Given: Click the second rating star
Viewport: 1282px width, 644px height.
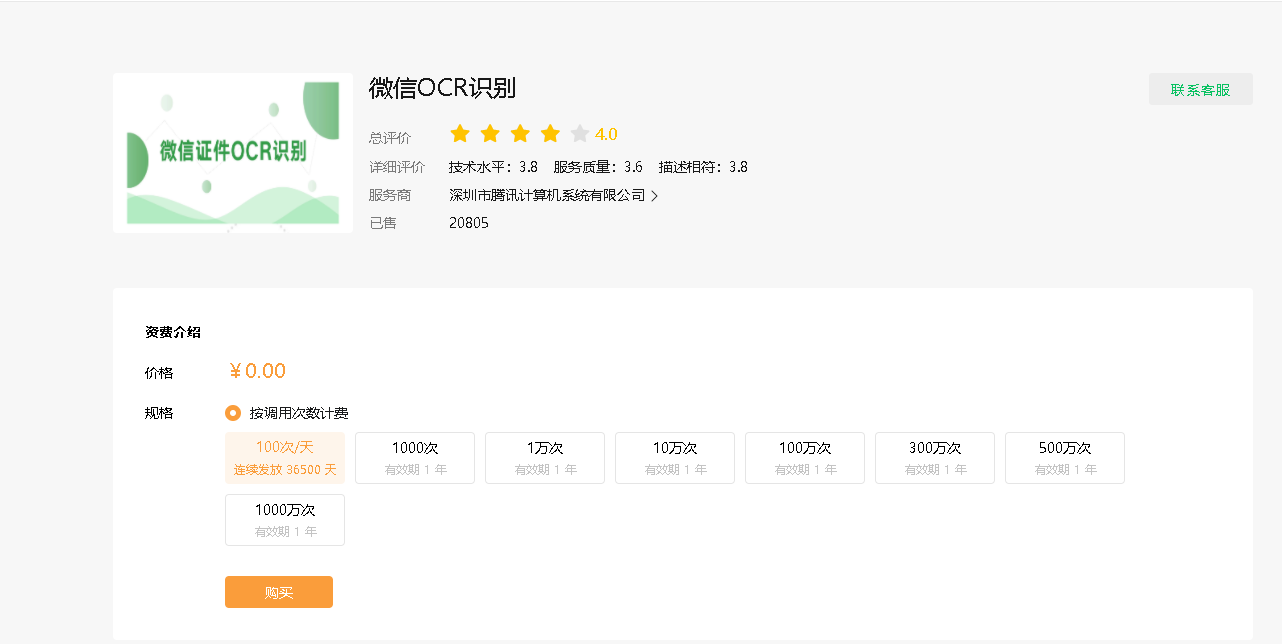Looking at the screenshot, I should pyautogui.click(x=490, y=134).
